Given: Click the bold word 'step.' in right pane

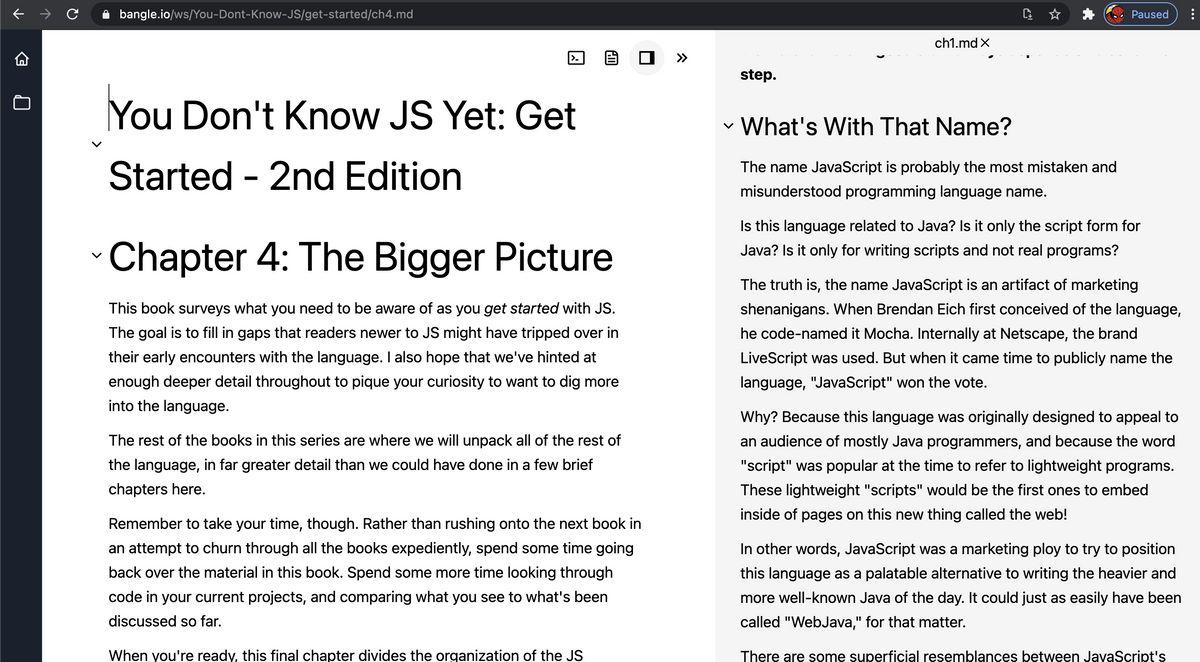Looking at the screenshot, I should (758, 74).
